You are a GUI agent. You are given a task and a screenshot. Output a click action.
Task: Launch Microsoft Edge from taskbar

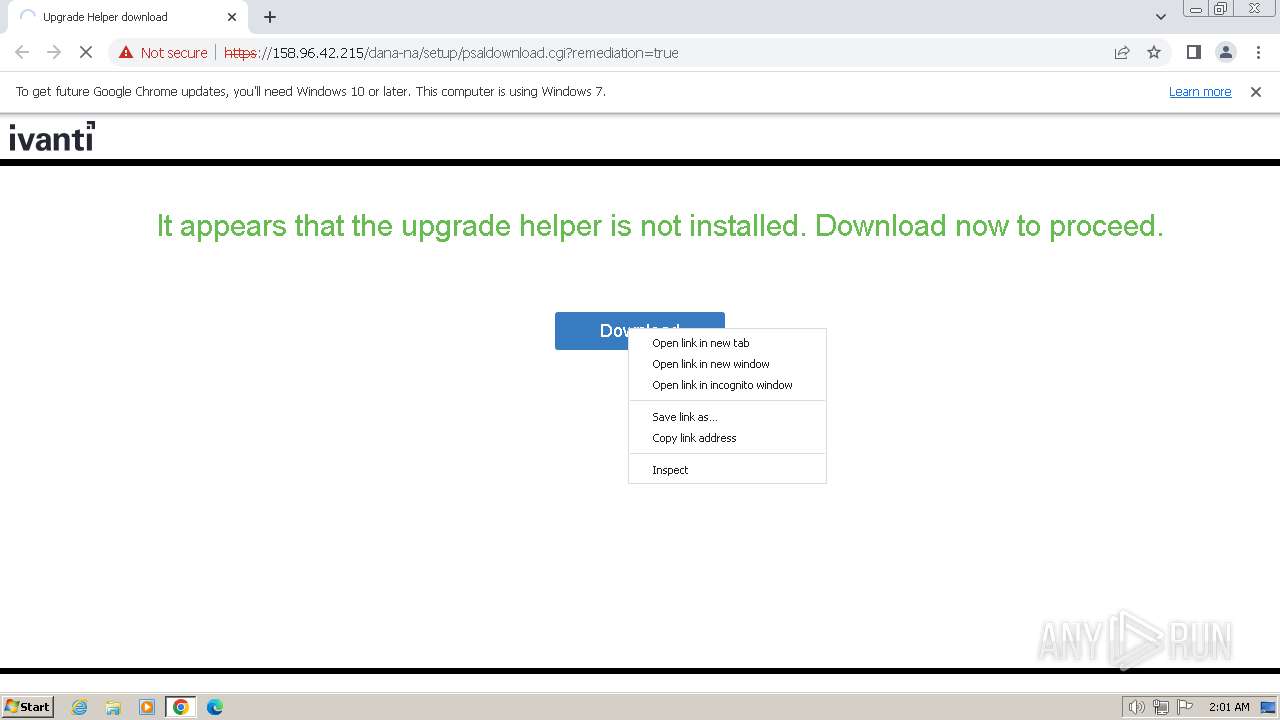click(x=215, y=707)
